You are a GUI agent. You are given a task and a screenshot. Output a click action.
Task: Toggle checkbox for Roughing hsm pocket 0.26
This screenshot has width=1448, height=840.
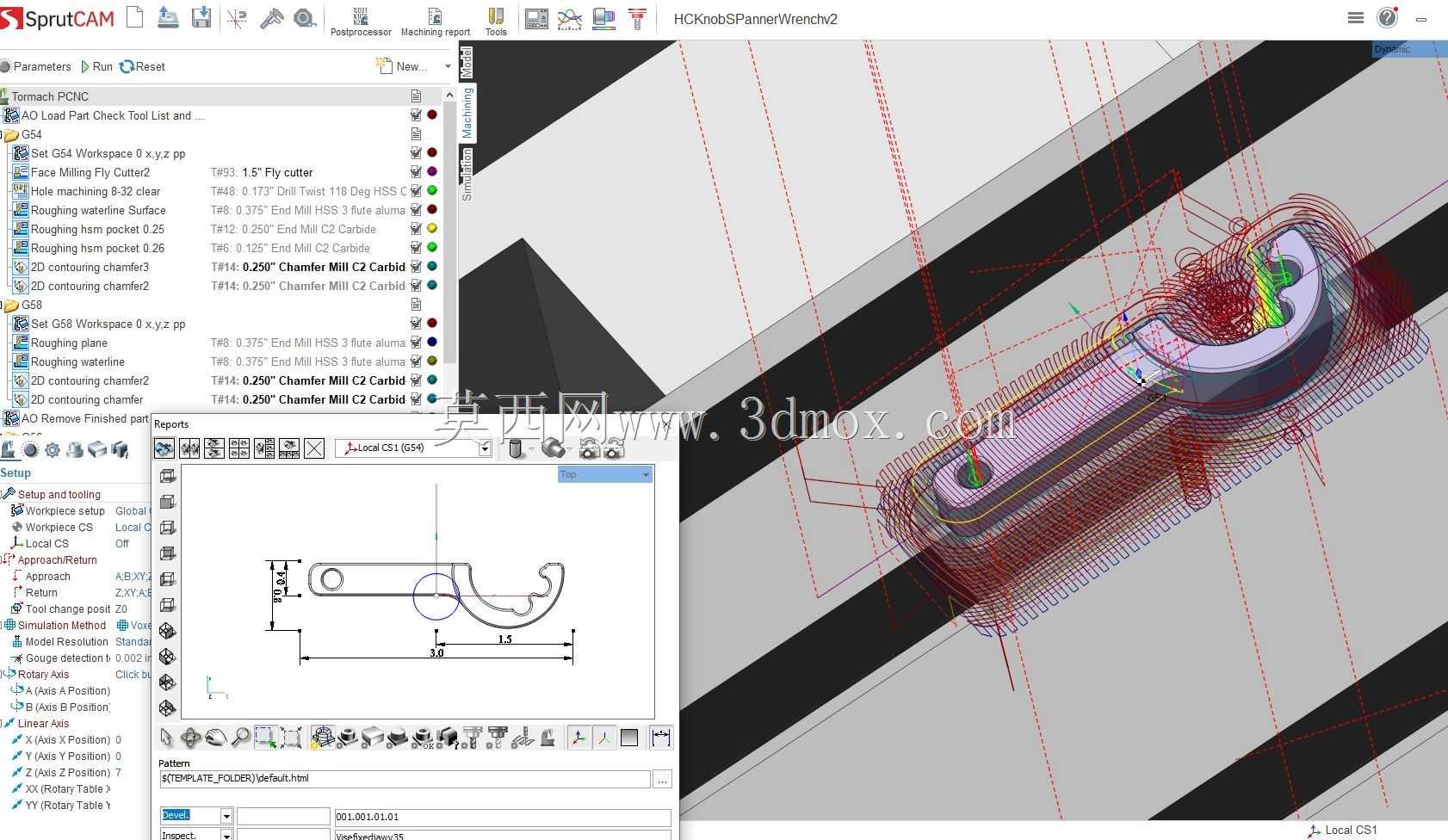point(416,248)
